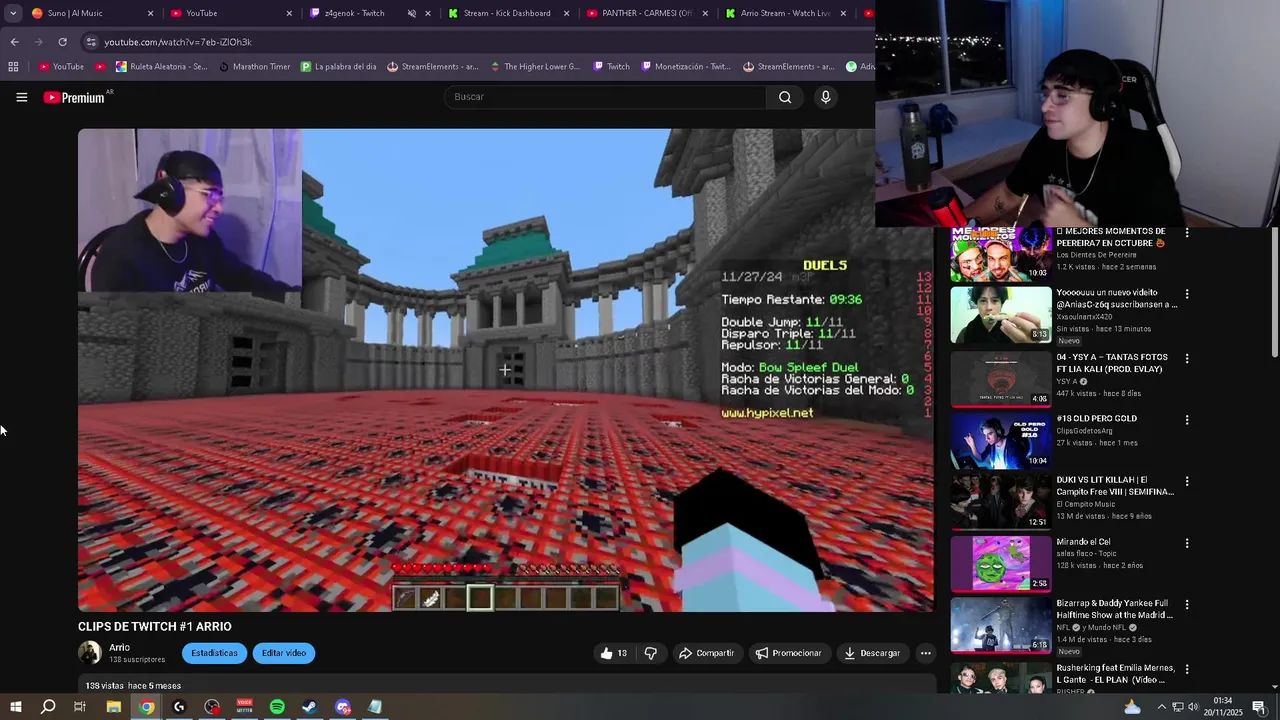Open DUKI VS LIT KILLAH video title

pos(1115,486)
